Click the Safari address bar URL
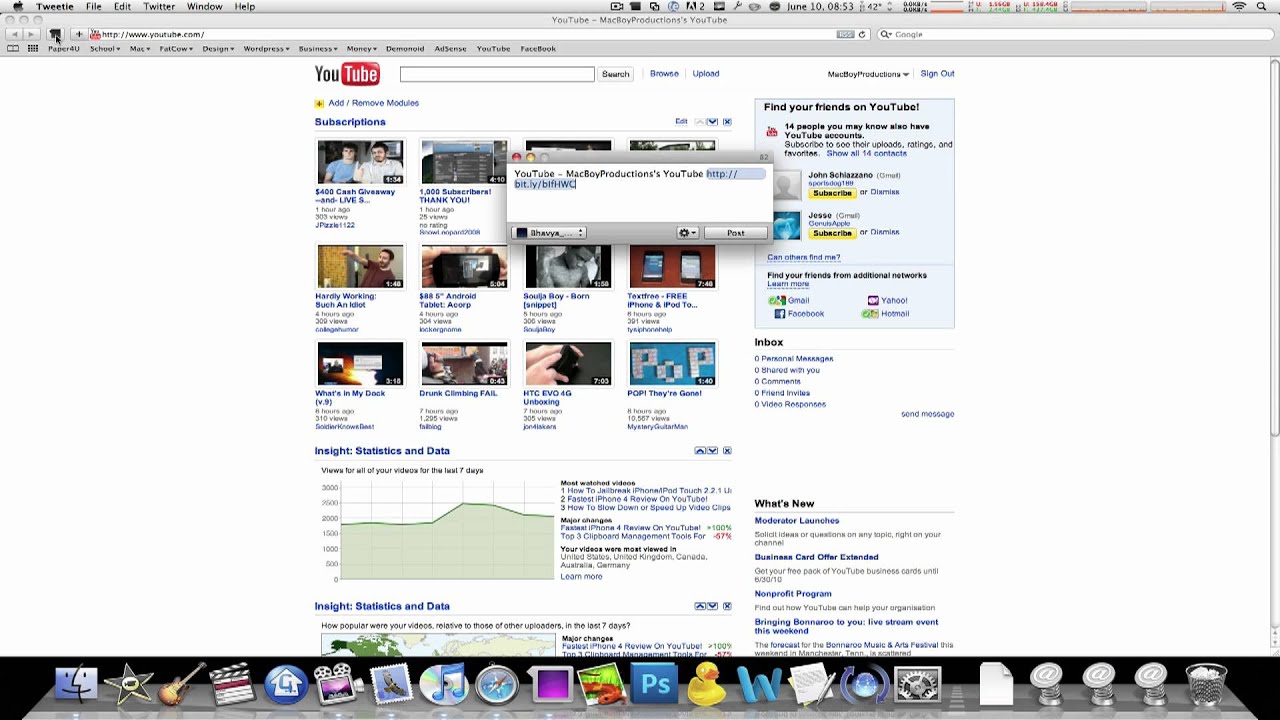 [153, 34]
